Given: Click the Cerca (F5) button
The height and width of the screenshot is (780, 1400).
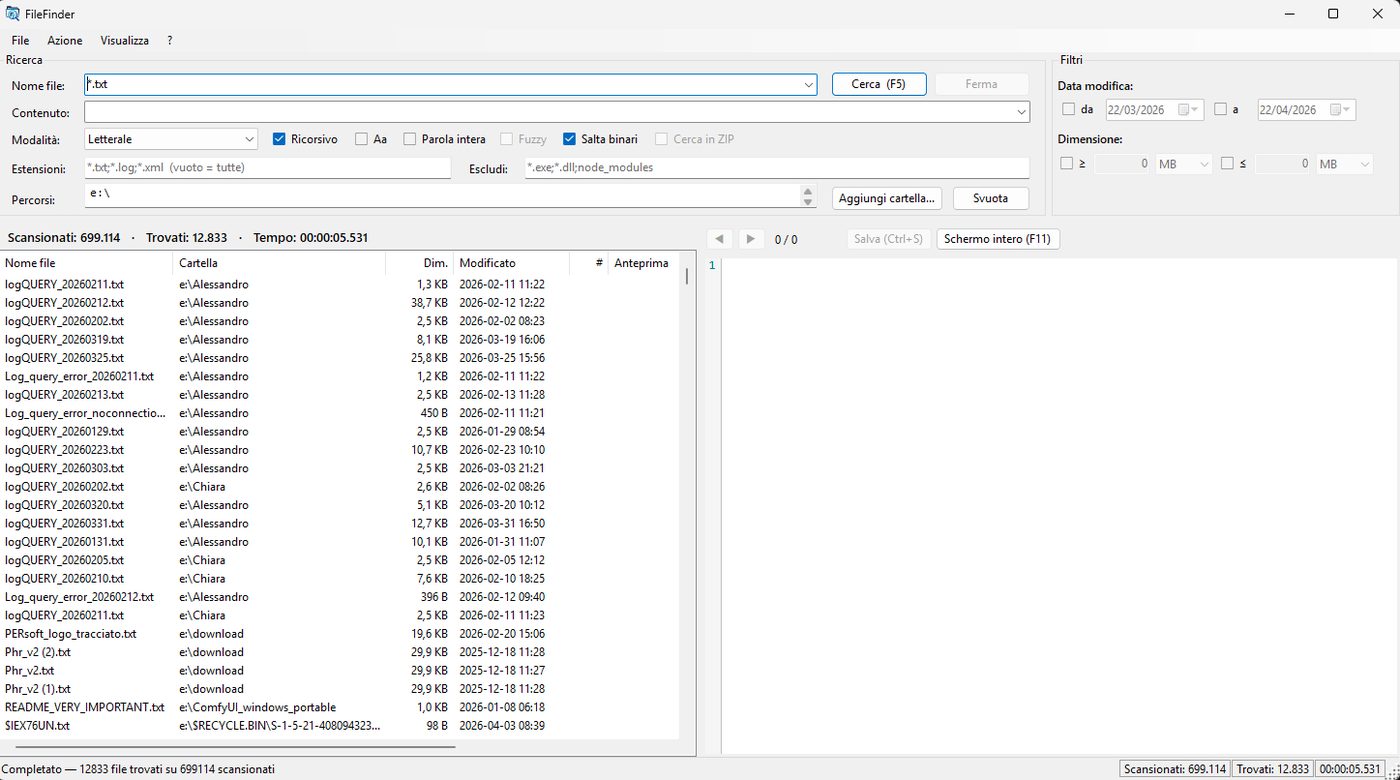Looking at the screenshot, I should click(x=879, y=84).
